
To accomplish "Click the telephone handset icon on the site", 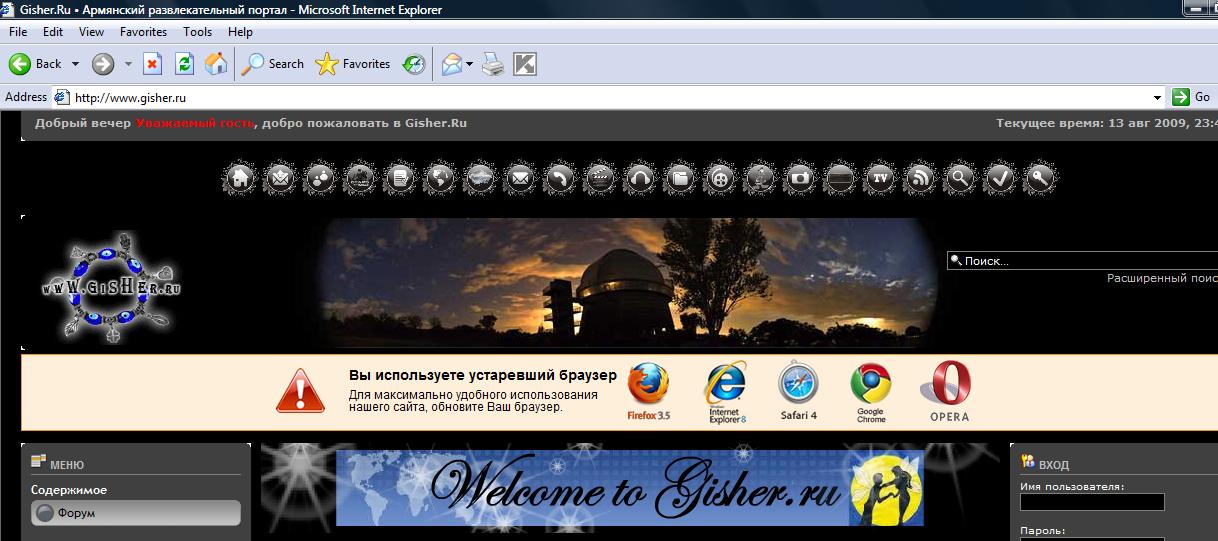I will tap(560, 179).
